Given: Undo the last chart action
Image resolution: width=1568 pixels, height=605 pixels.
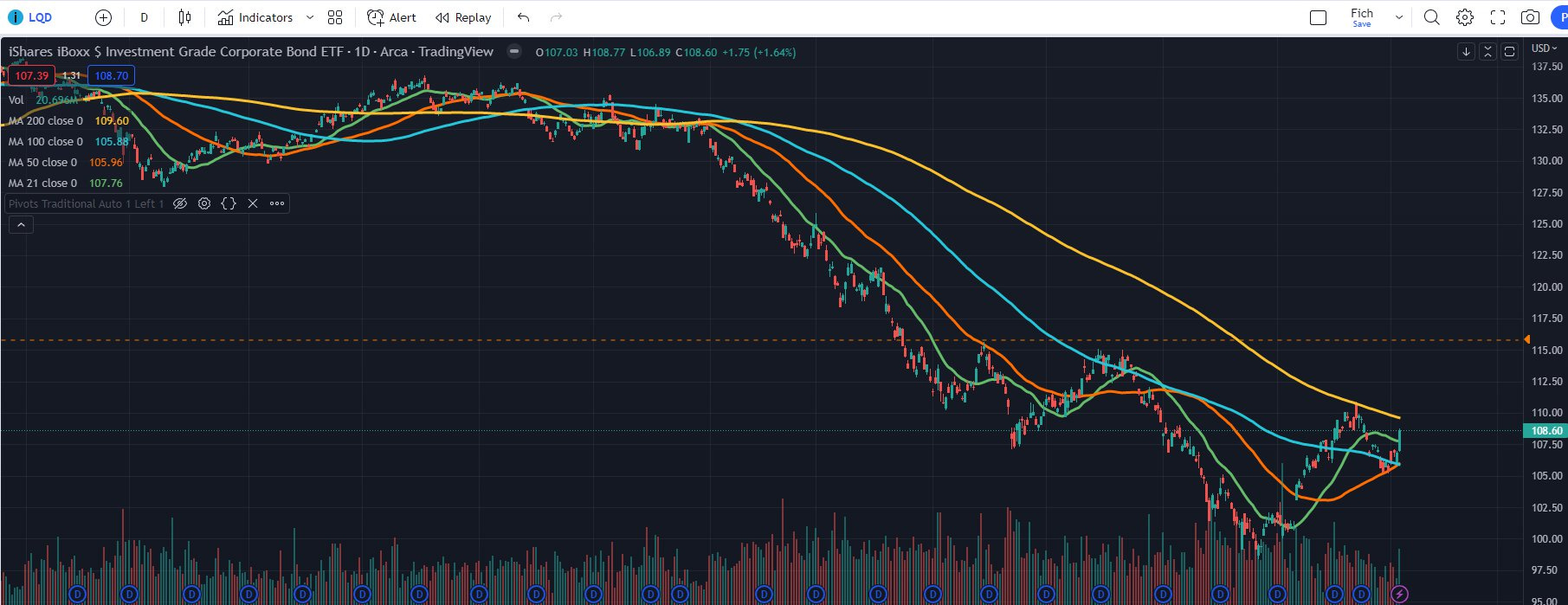Looking at the screenshot, I should (x=523, y=17).
